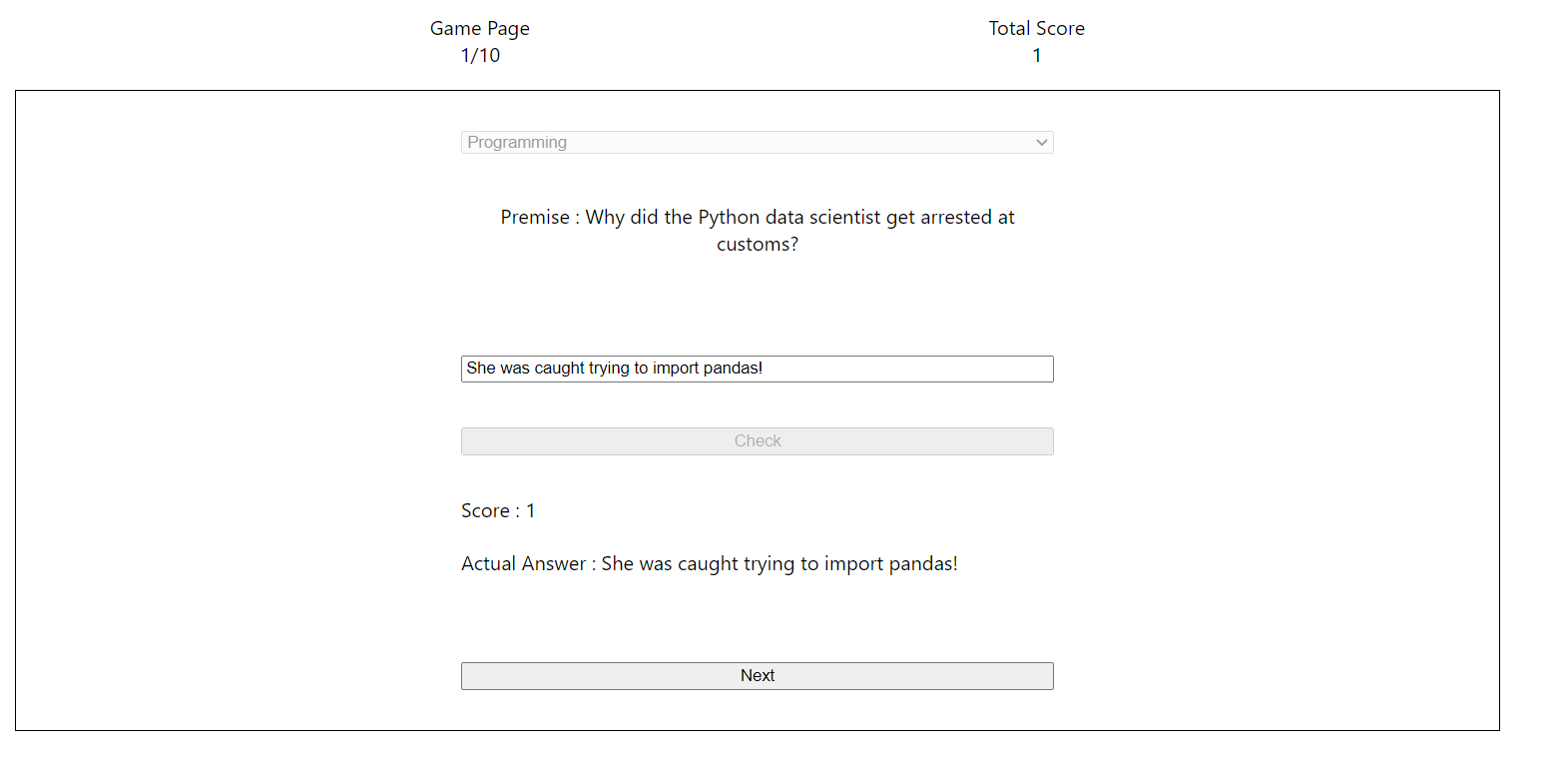The image size is (1568, 757).
Task: Click the dropdown chevron next to Programming
Action: click(1041, 142)
